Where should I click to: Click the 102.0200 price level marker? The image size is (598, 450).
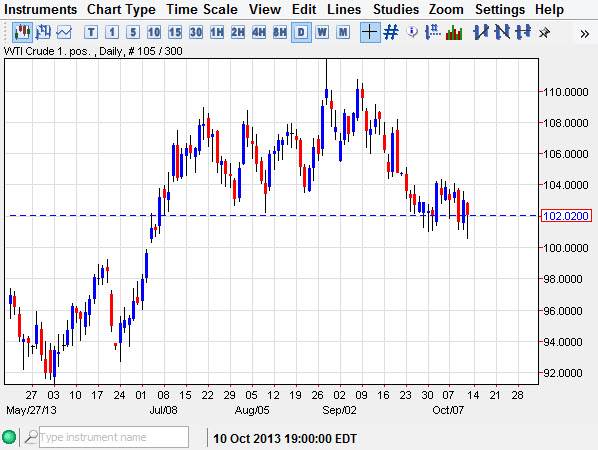pyautogui.click(x=566, y=216)
